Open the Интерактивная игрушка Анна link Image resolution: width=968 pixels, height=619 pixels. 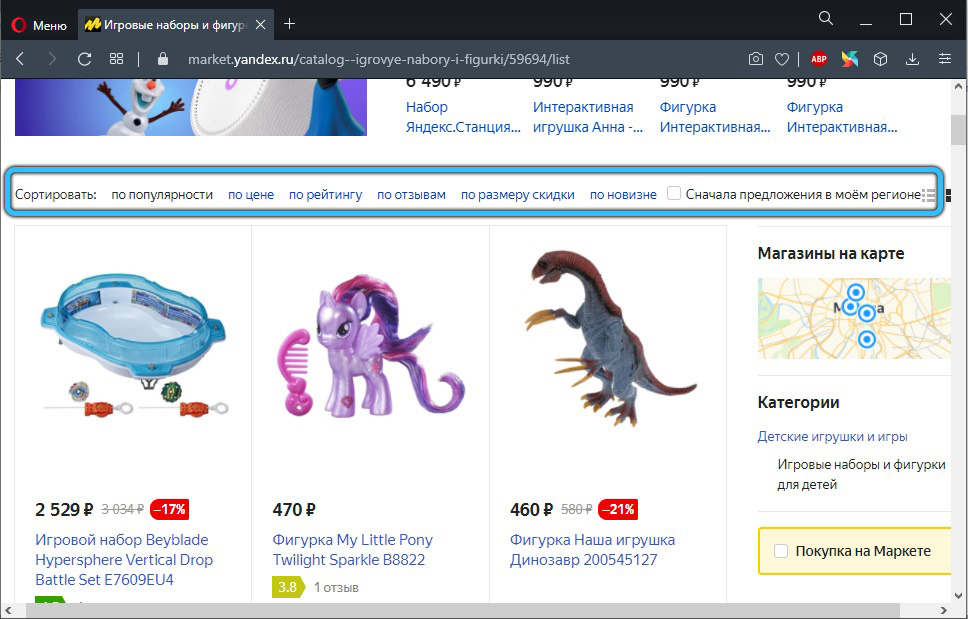(588, 117)
